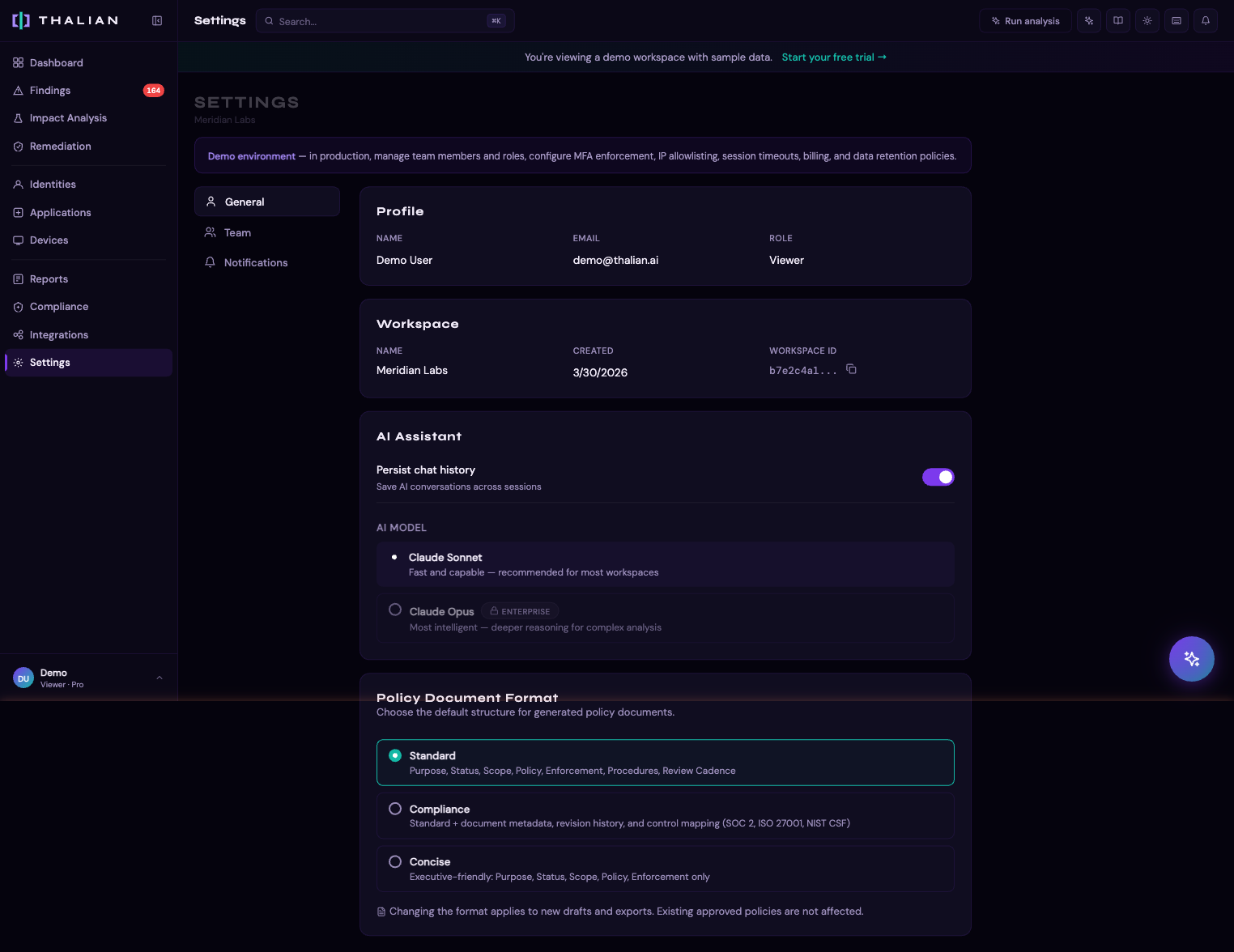1234x952 pixels.
Task: Select Compliance policy format
Action: tap(666, 815)
